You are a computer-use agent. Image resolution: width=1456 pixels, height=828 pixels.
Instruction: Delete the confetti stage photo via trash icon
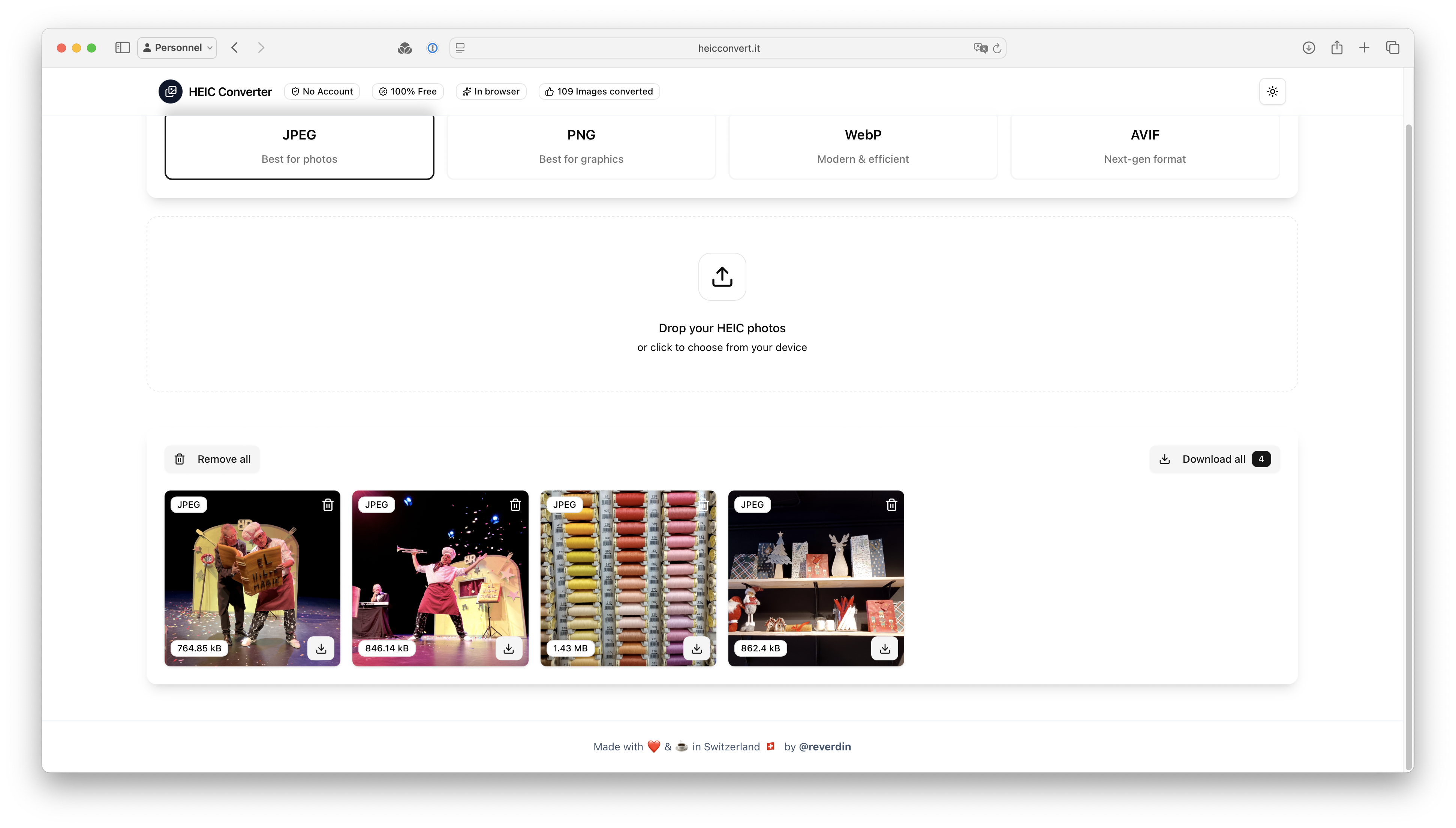pos(515,504)
